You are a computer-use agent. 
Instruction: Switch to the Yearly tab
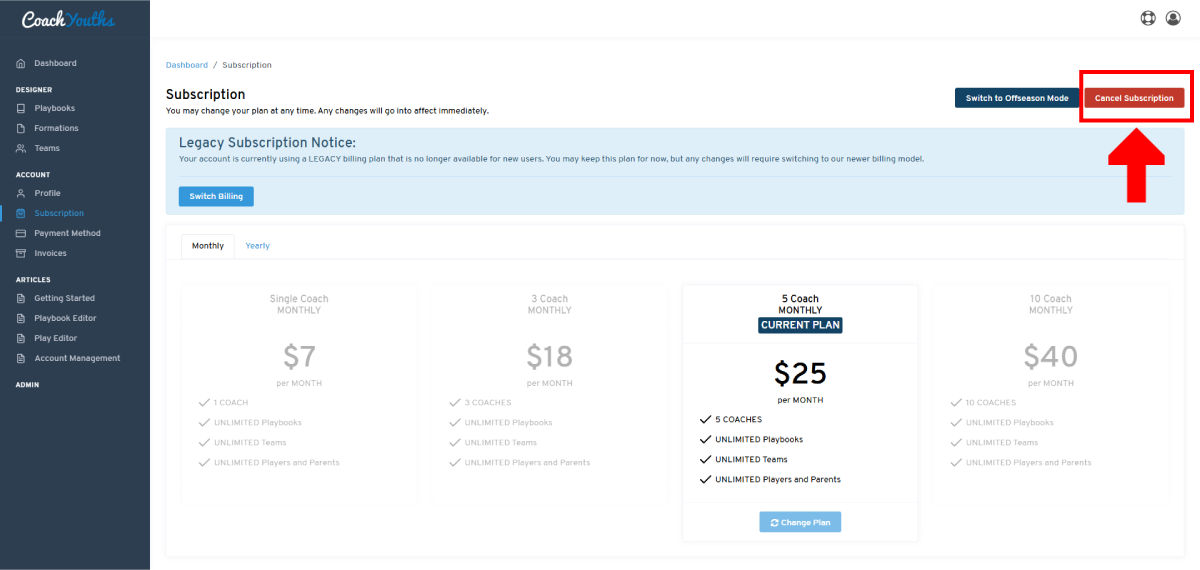258,246
